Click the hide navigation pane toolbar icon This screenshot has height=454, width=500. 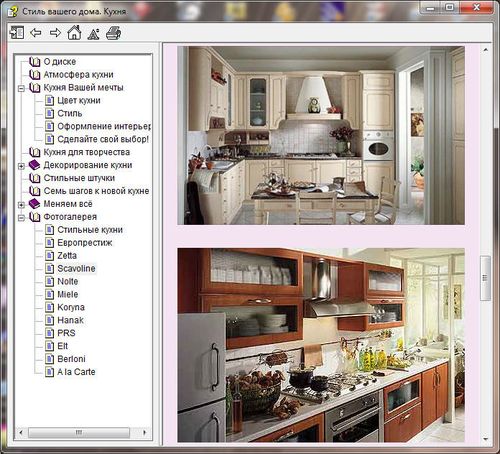[17, 33]
